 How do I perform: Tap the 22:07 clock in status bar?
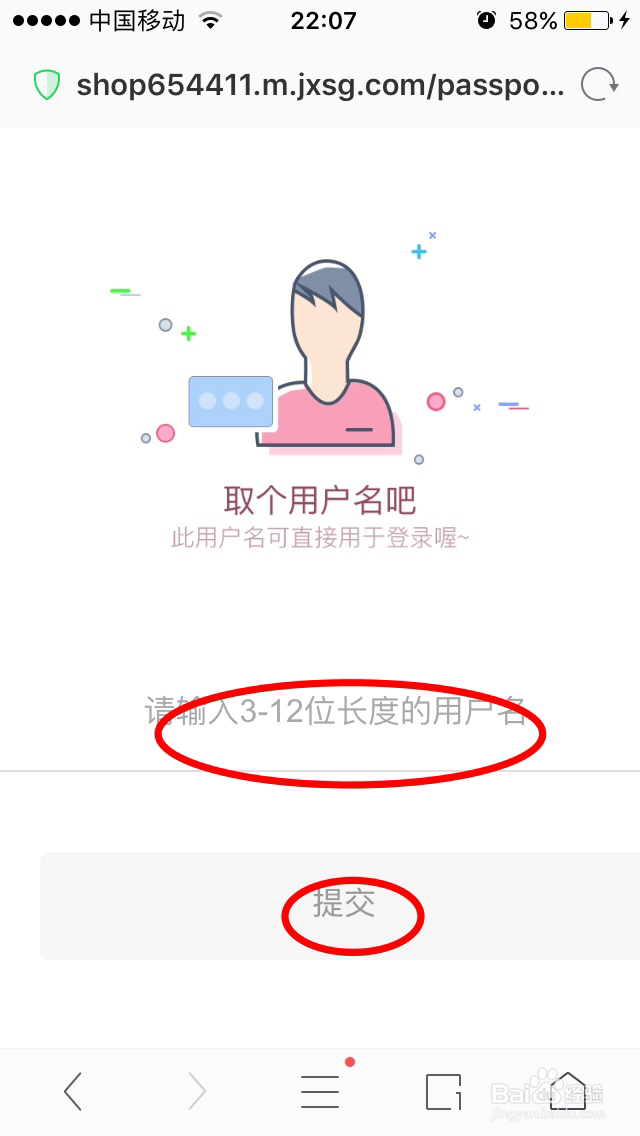click(x=323, y=20)
